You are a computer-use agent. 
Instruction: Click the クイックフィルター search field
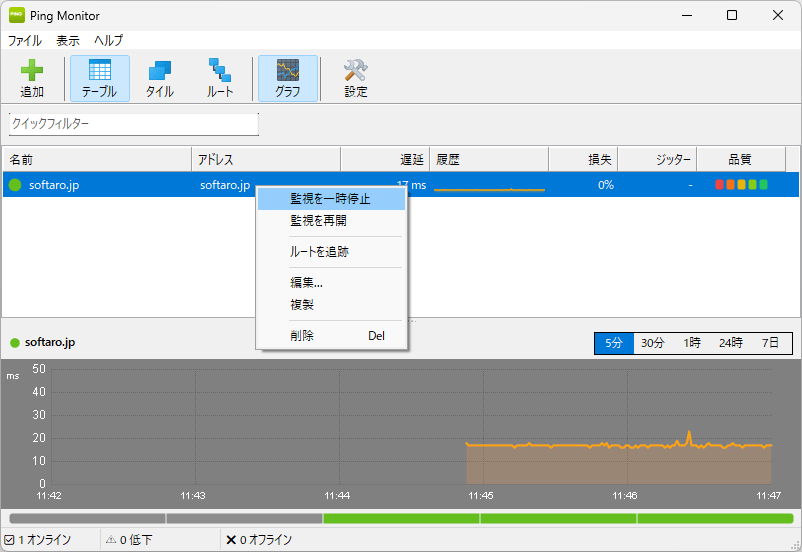point(134,123)
